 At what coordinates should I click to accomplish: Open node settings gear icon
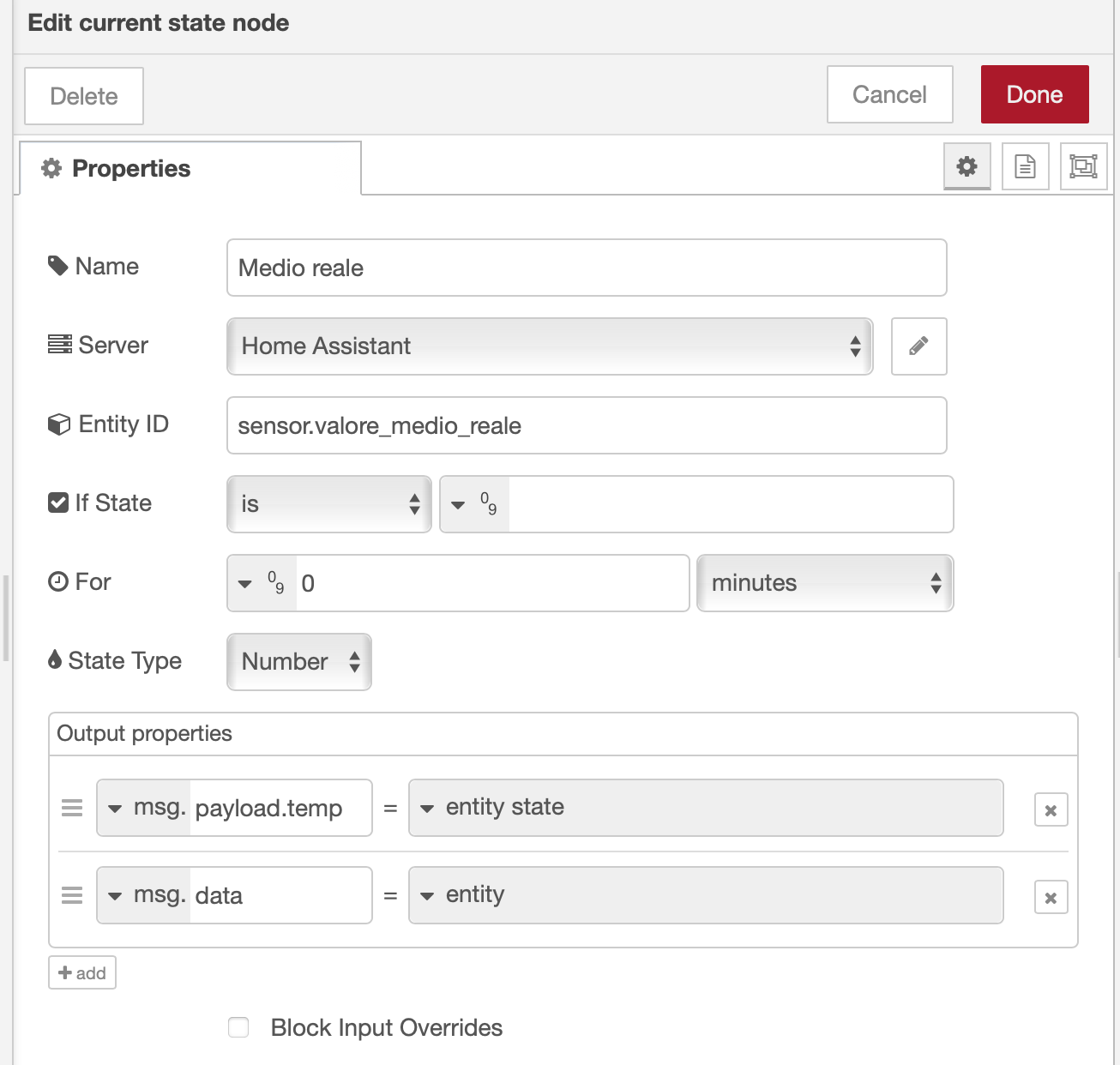pos(966,166)
